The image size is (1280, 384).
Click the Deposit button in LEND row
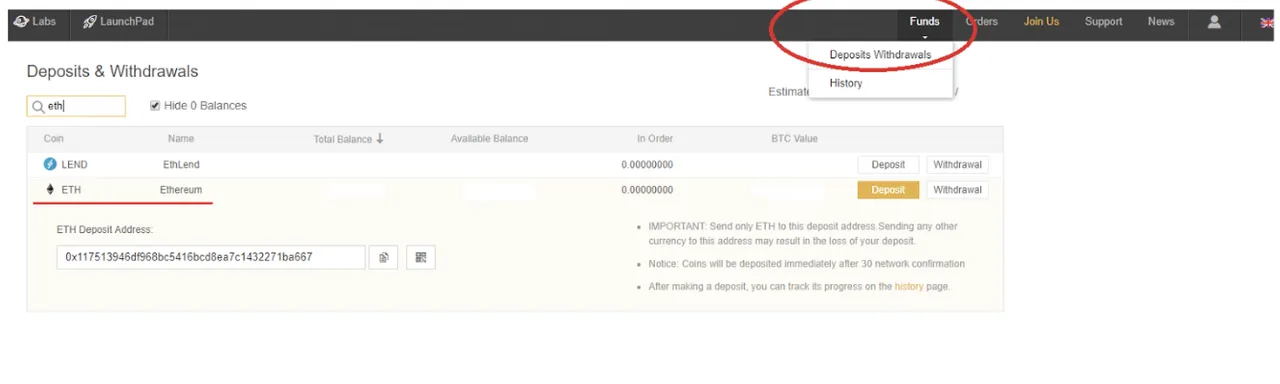click(x=888, y=165)
